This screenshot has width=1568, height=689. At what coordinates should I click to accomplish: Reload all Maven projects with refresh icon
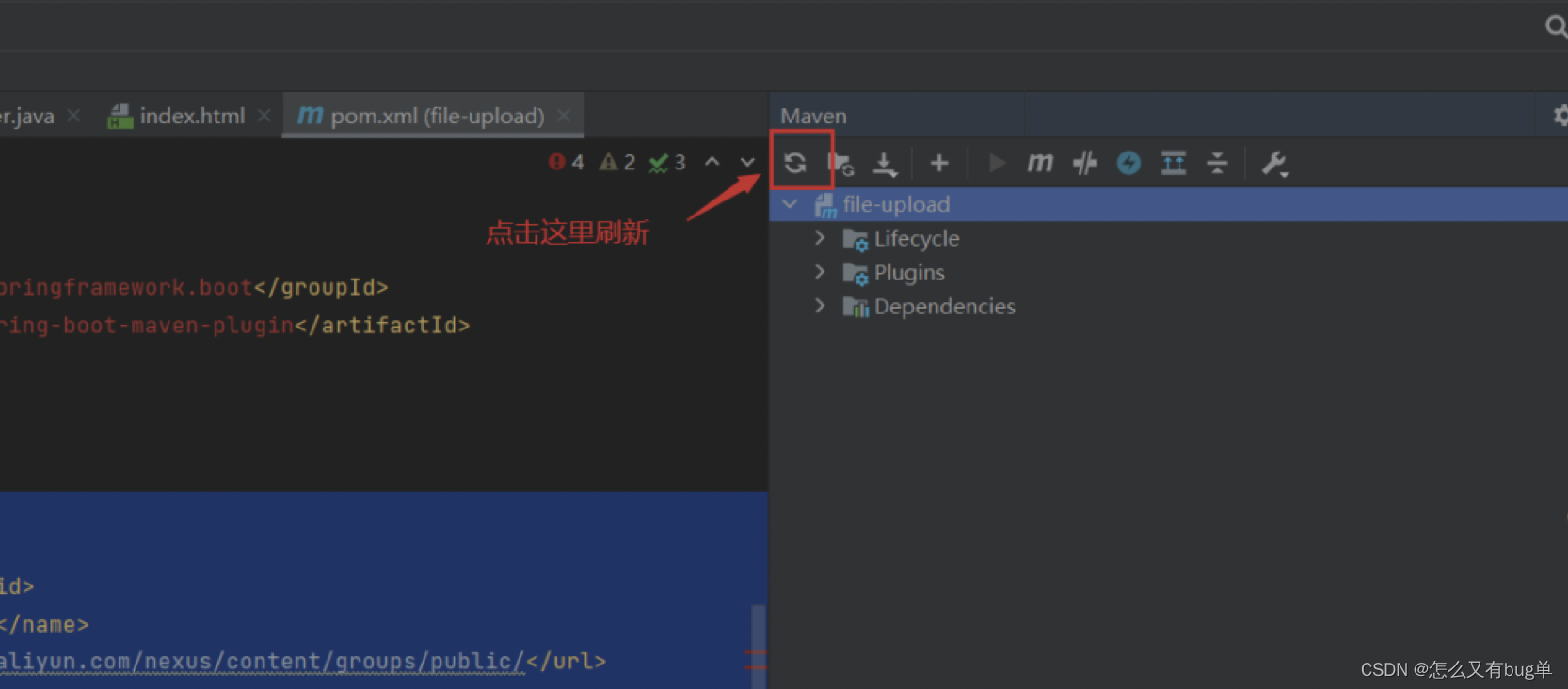(795, 163)
